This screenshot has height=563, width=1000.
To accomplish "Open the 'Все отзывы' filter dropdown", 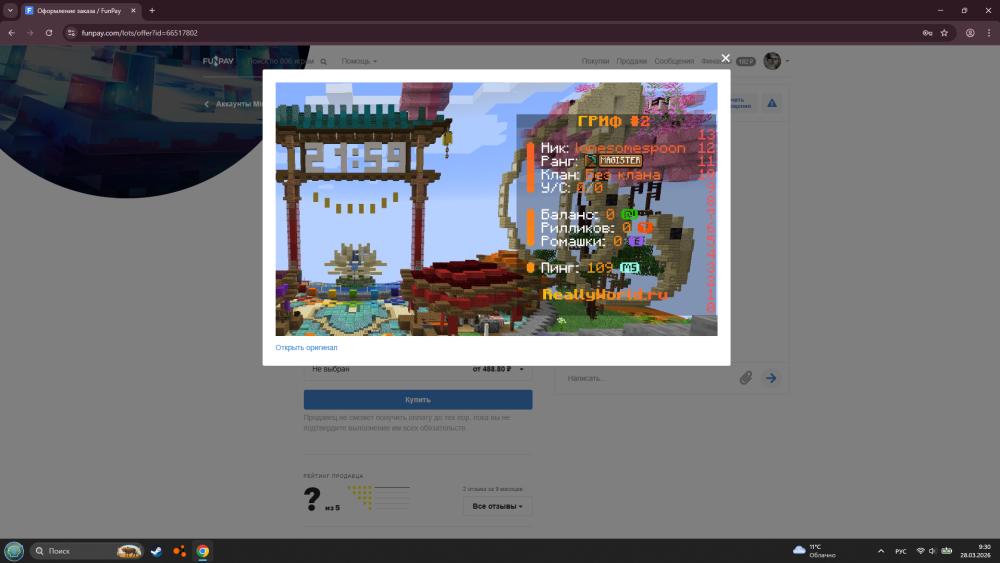I will point(497,506).
